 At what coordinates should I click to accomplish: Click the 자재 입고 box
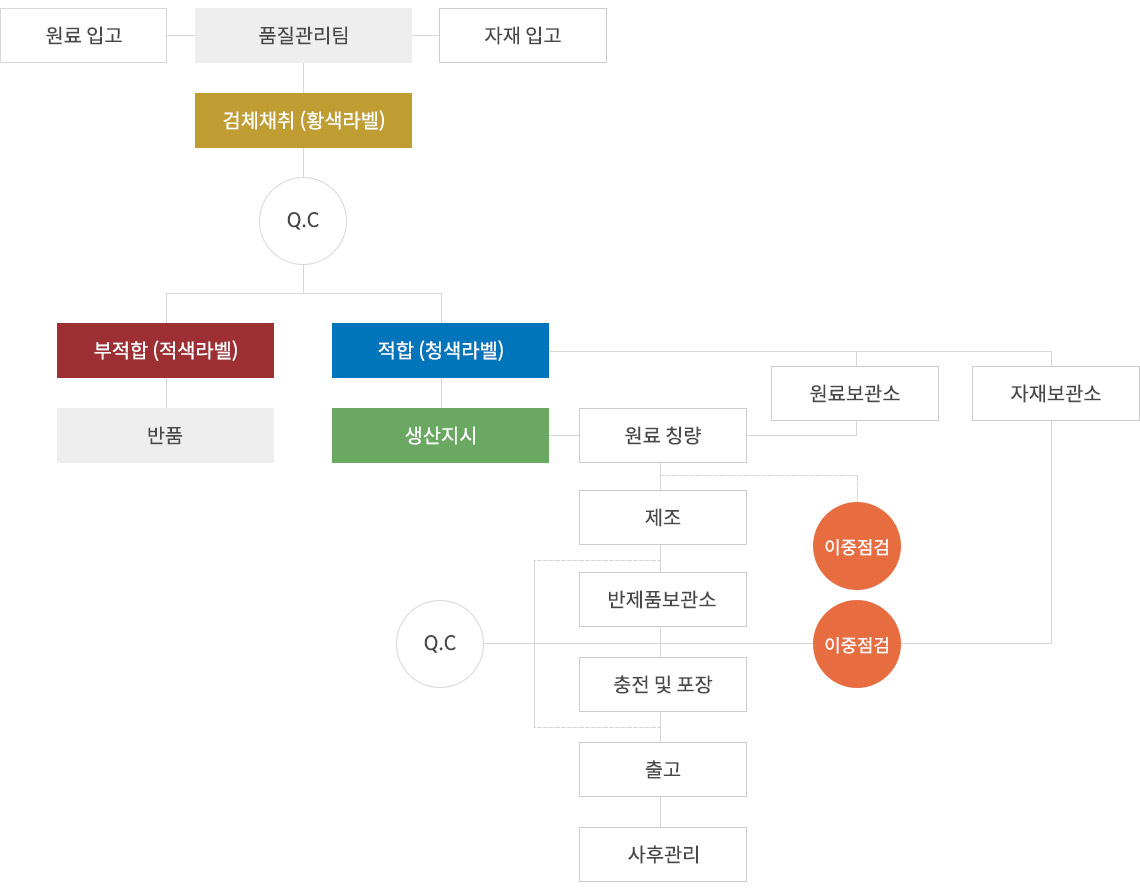click(523, 36)
